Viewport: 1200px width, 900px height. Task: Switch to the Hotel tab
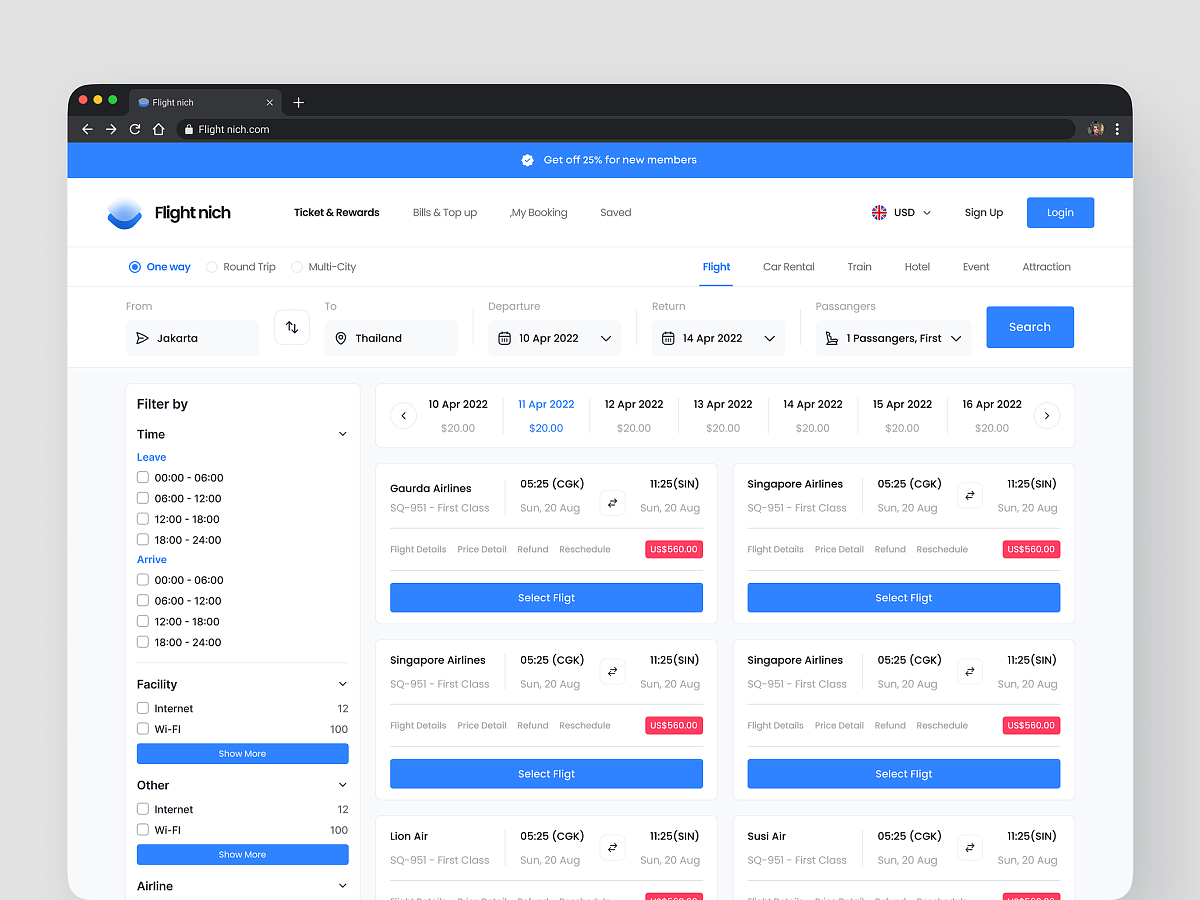[917, 267]
